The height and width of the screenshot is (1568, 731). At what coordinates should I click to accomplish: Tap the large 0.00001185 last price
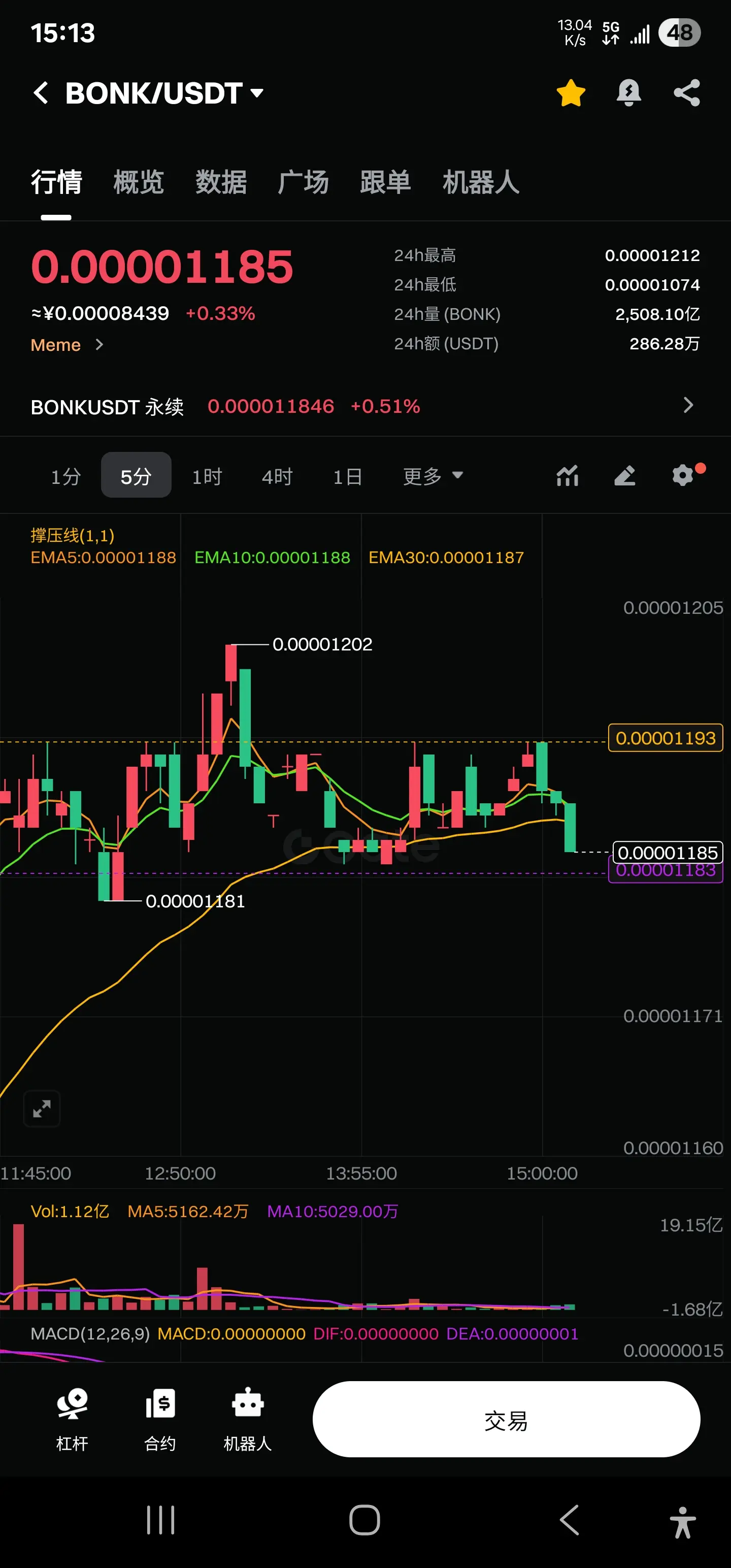click(x=162, y=267)
